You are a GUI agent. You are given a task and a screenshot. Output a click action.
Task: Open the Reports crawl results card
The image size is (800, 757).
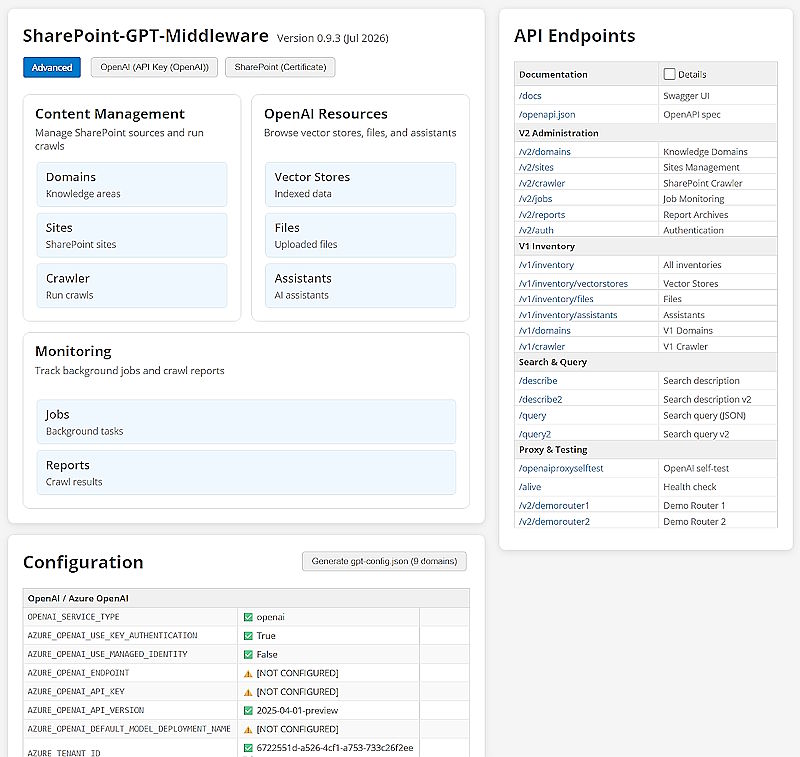[x=246, y=472]
